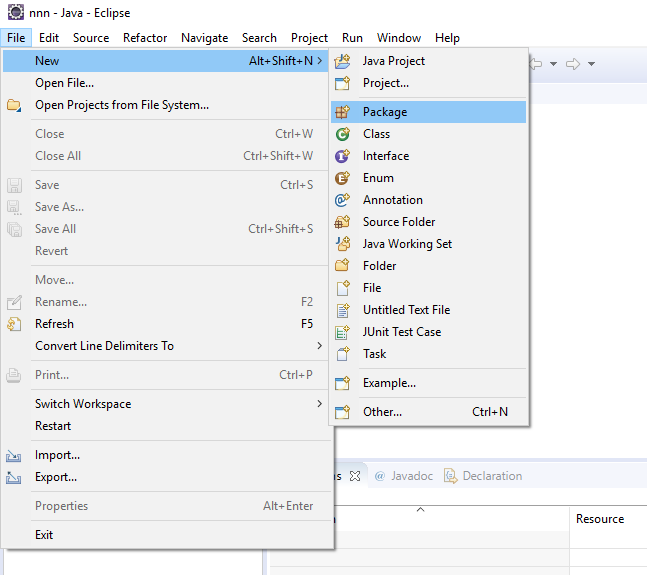
Task: Select Restart in the File menu
Action: [165, 426]
